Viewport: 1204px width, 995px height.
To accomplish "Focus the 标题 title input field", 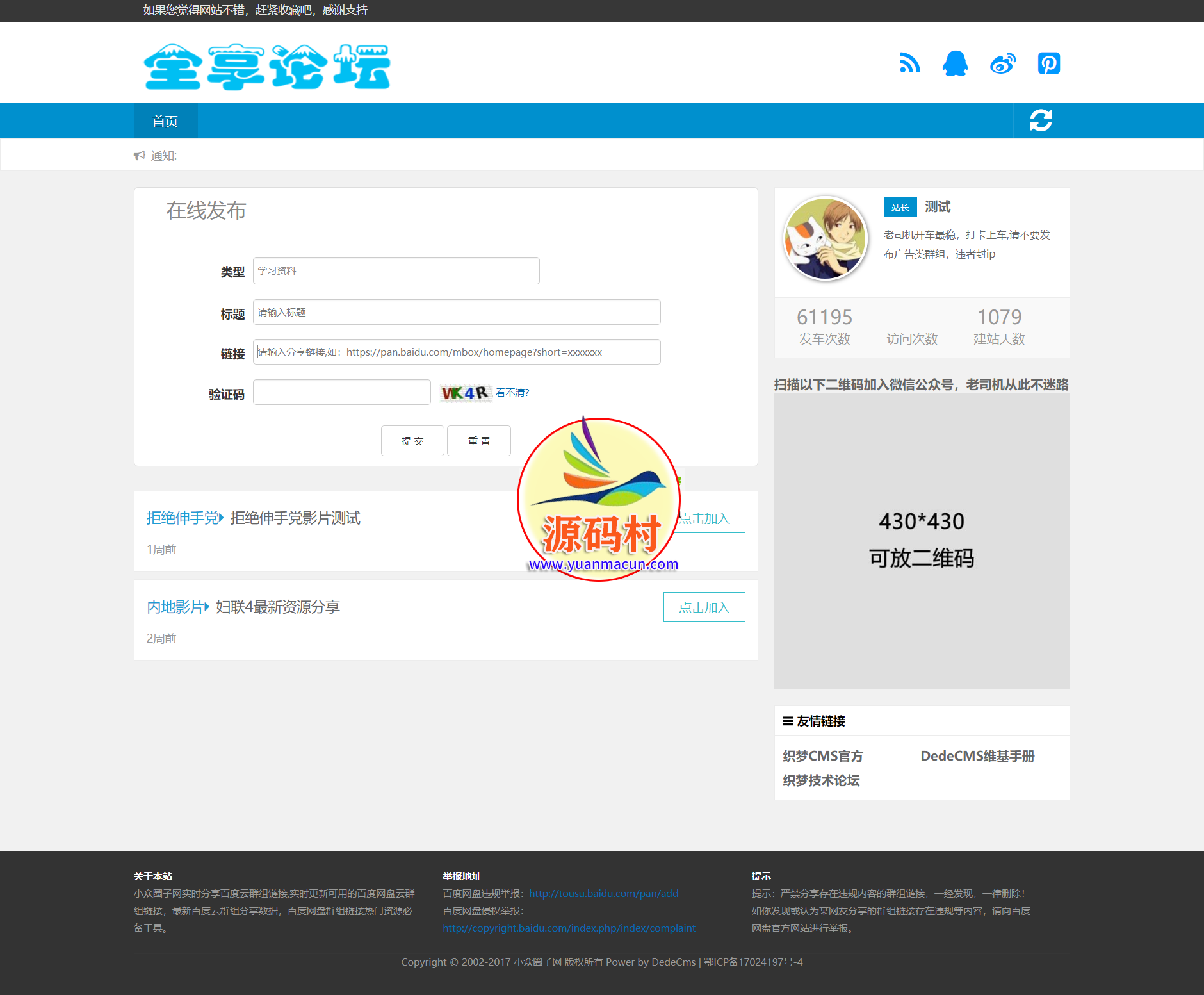I will (456, 313).
